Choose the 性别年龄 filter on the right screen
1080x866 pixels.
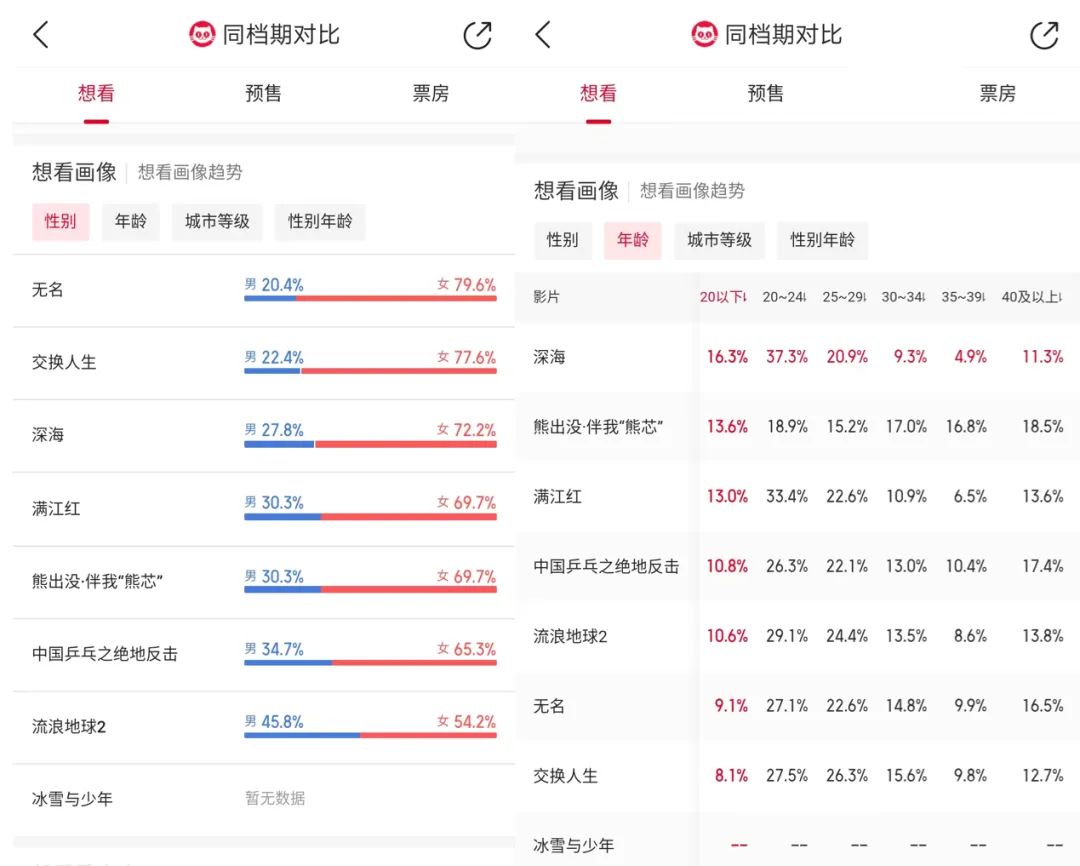[822, 240]
